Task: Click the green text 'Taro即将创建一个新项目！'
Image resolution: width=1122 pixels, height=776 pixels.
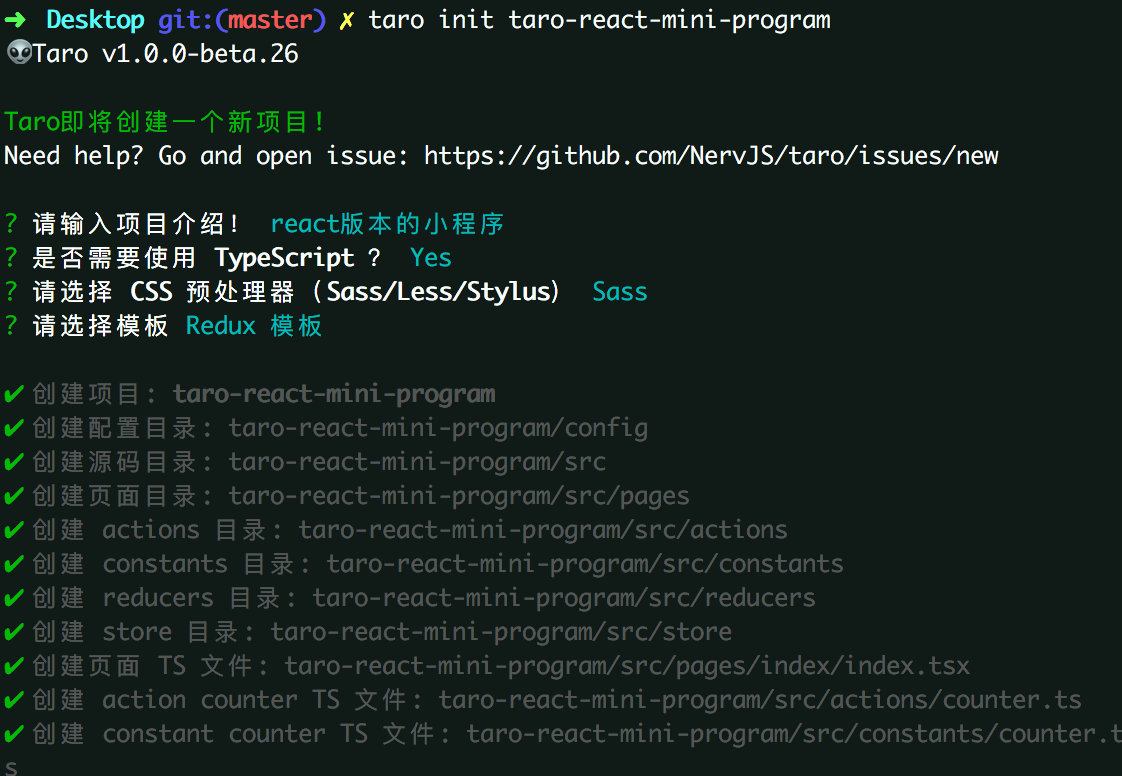Action: click(164, 122)
